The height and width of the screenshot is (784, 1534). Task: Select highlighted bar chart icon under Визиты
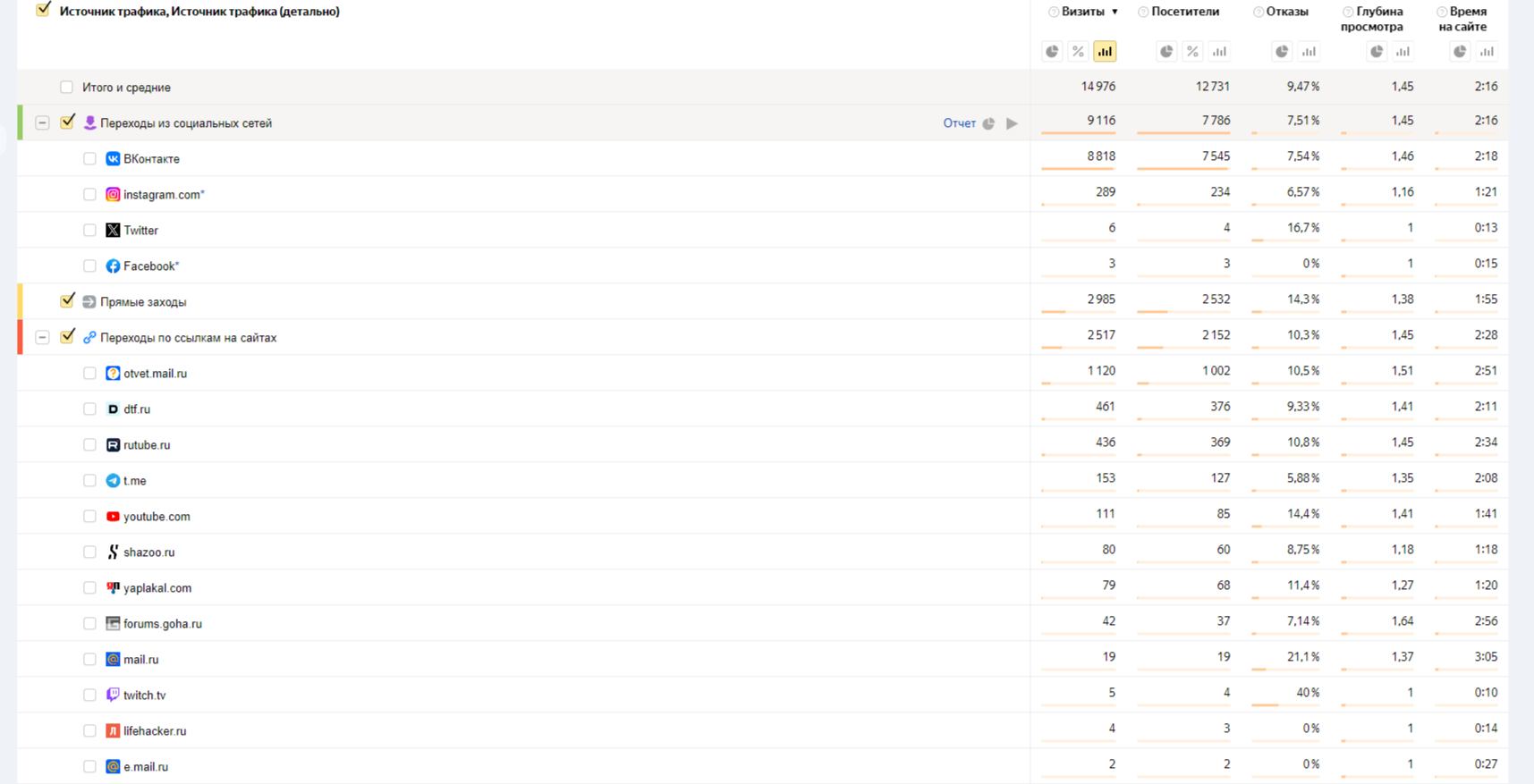[1105, 52]
